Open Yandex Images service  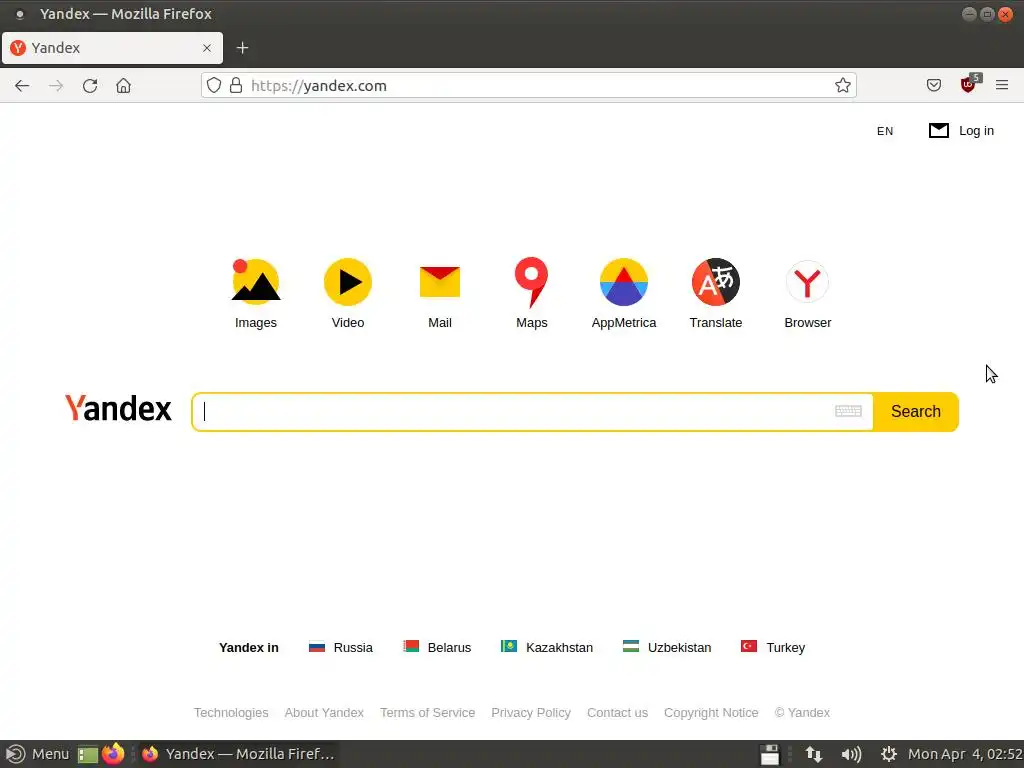point(255,293)
